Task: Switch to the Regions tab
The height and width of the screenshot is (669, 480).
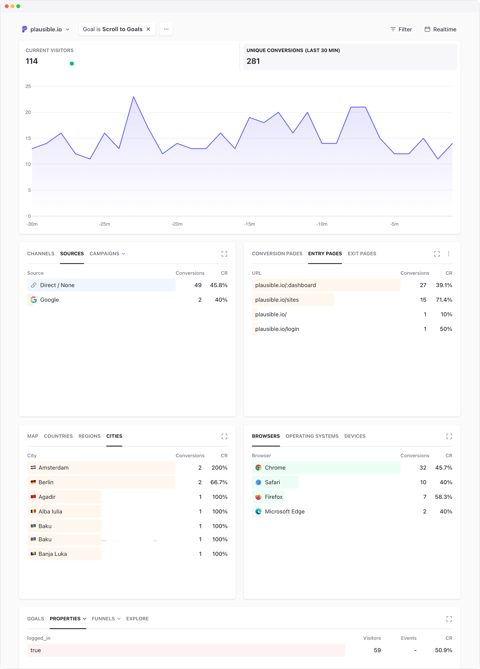Action: tap(90, 436)
